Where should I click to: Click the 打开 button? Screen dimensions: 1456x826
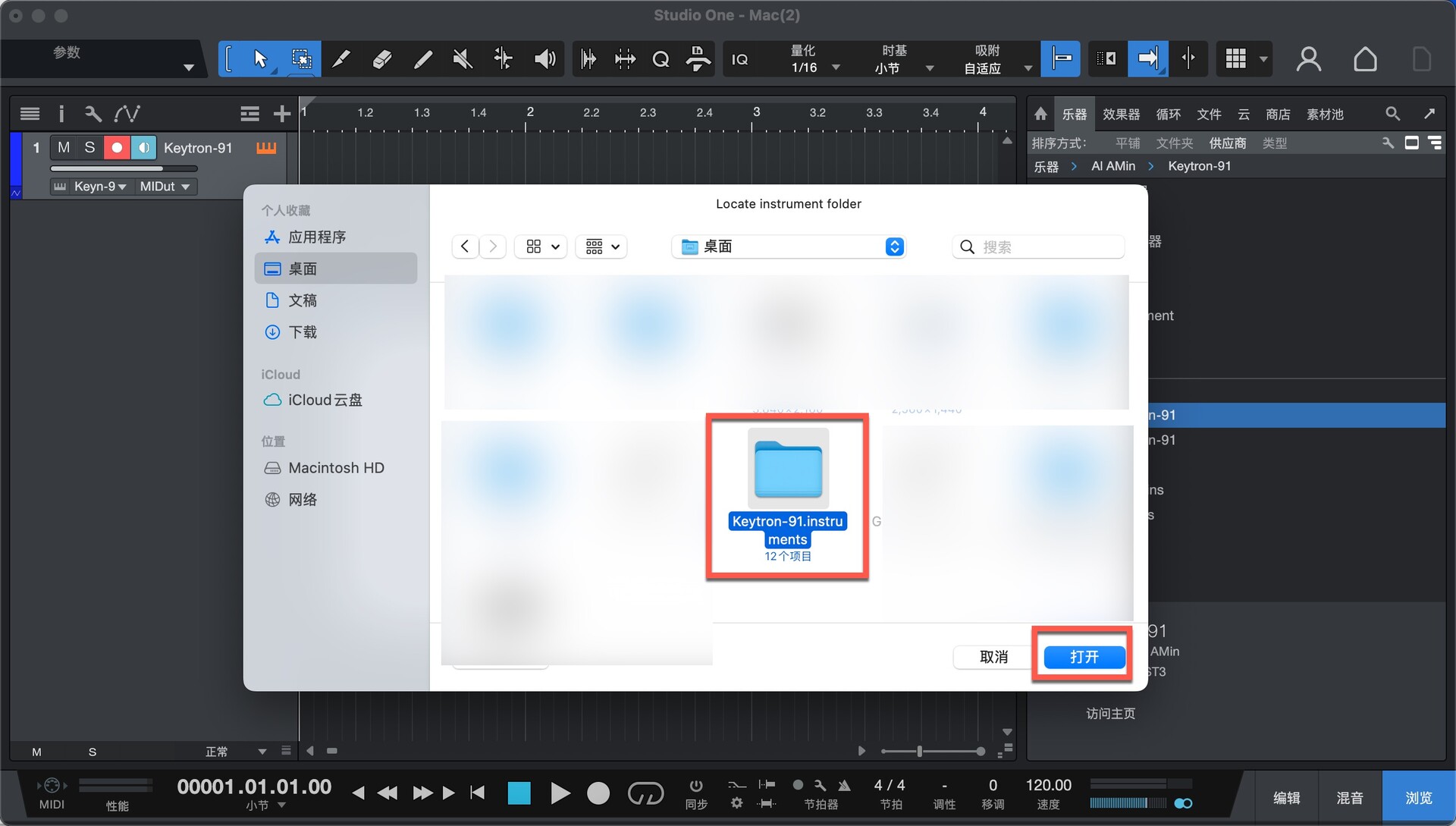tap(1084, 657)
